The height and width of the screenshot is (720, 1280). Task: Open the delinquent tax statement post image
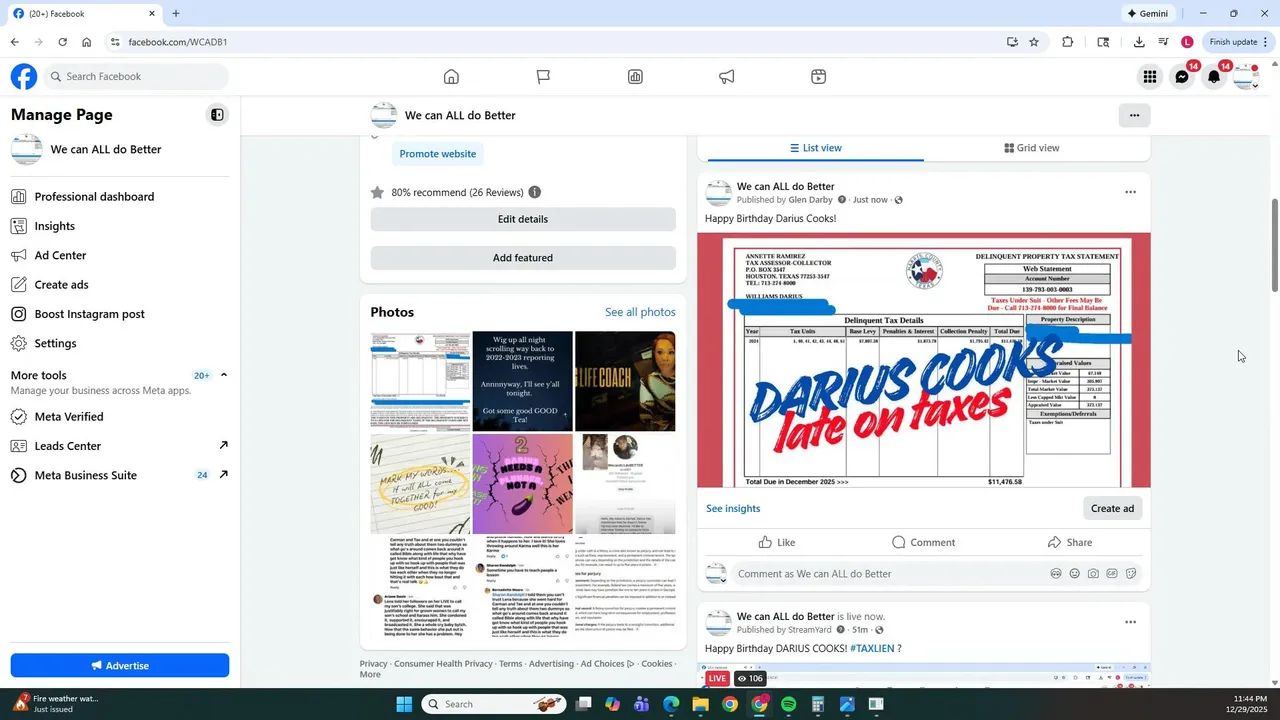[924, 361]
